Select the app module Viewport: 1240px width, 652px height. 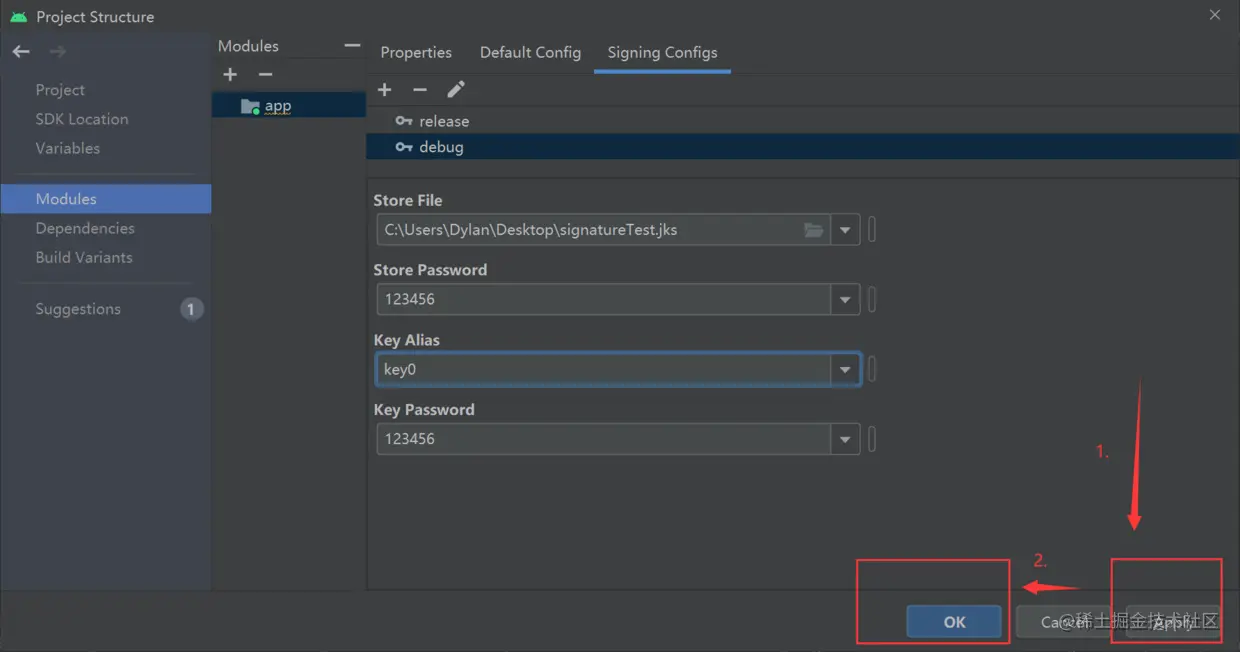click(289, 106)
